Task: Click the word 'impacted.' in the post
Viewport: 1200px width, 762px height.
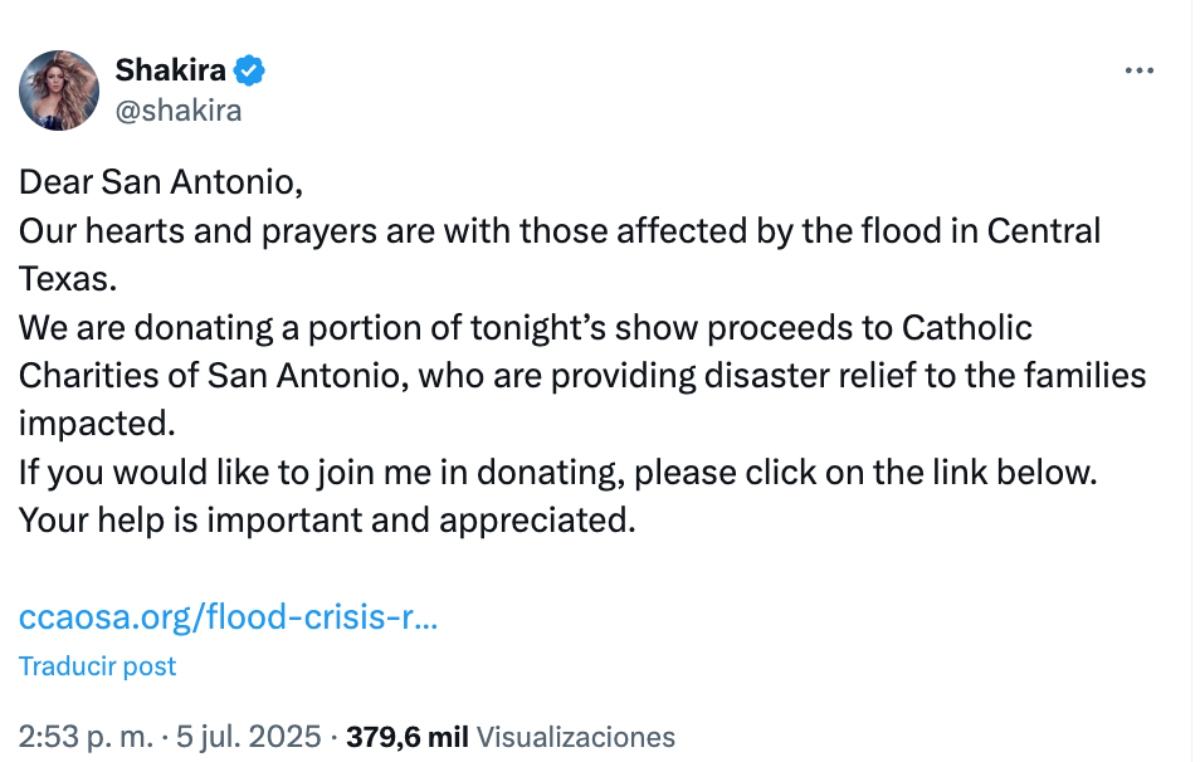Action: [x=97, y=424]
